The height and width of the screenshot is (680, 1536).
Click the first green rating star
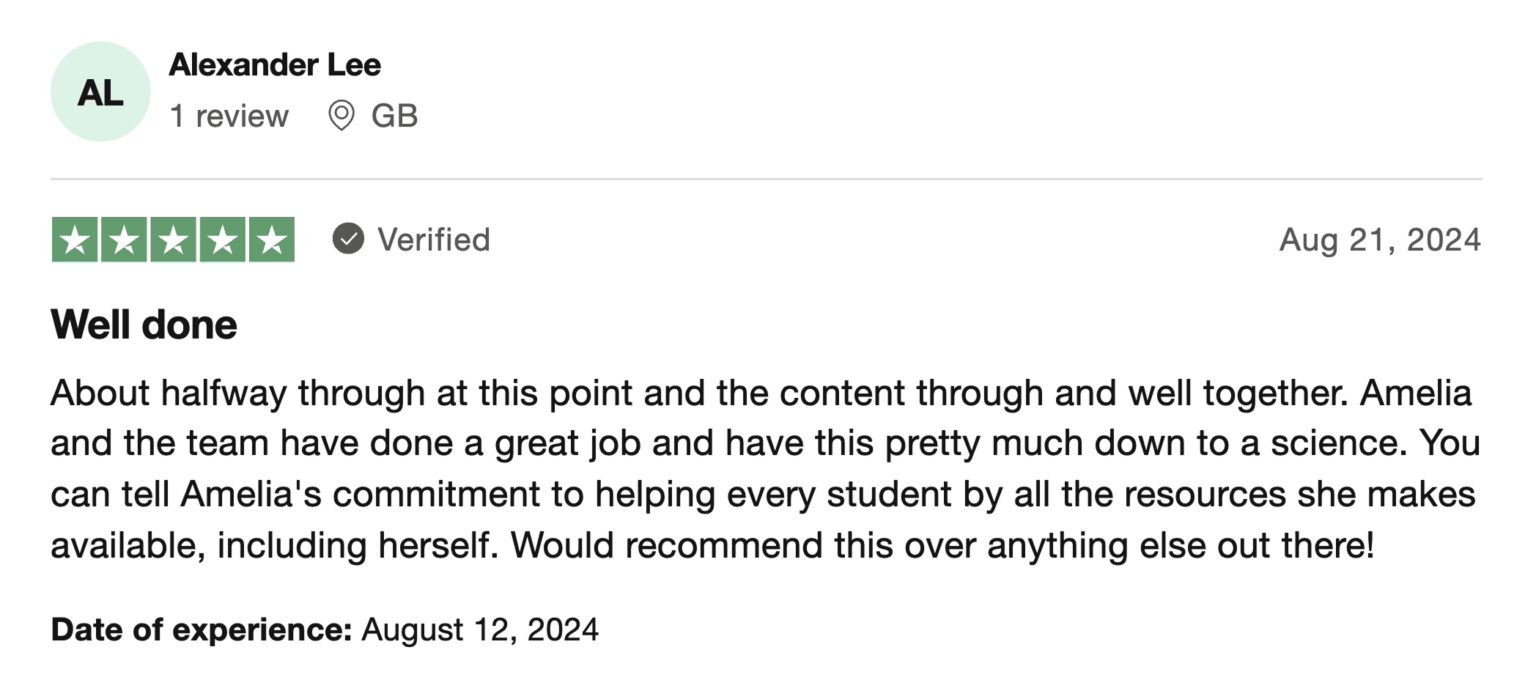pyautogui.click(x=76, y=240)
